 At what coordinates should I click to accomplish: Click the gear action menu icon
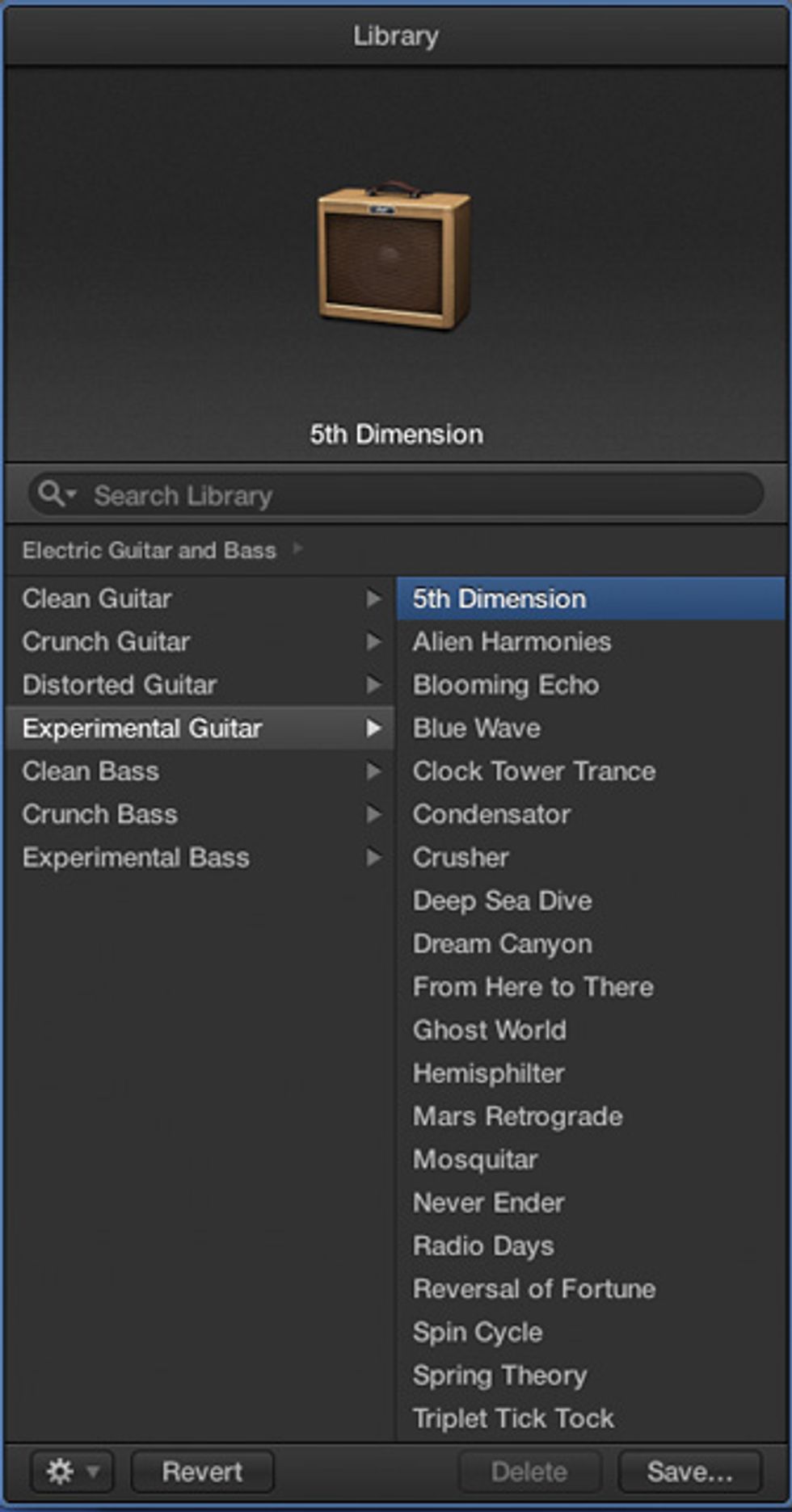click(x=61, y=1471)
